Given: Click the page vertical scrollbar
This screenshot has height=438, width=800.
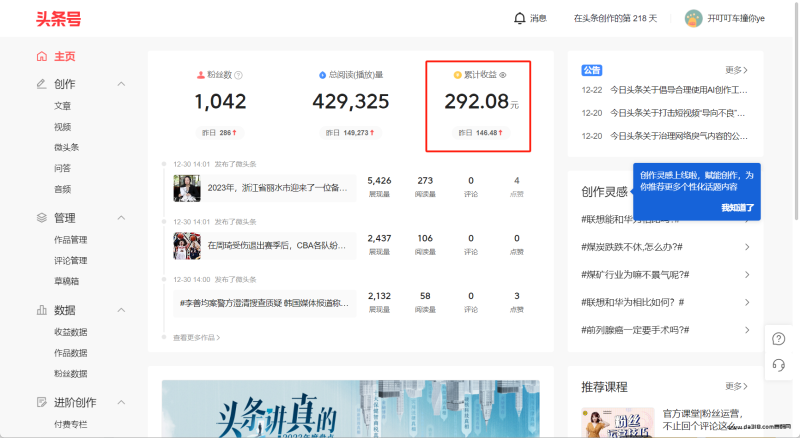Looking at the screenshot, I should tap(796, 112).
